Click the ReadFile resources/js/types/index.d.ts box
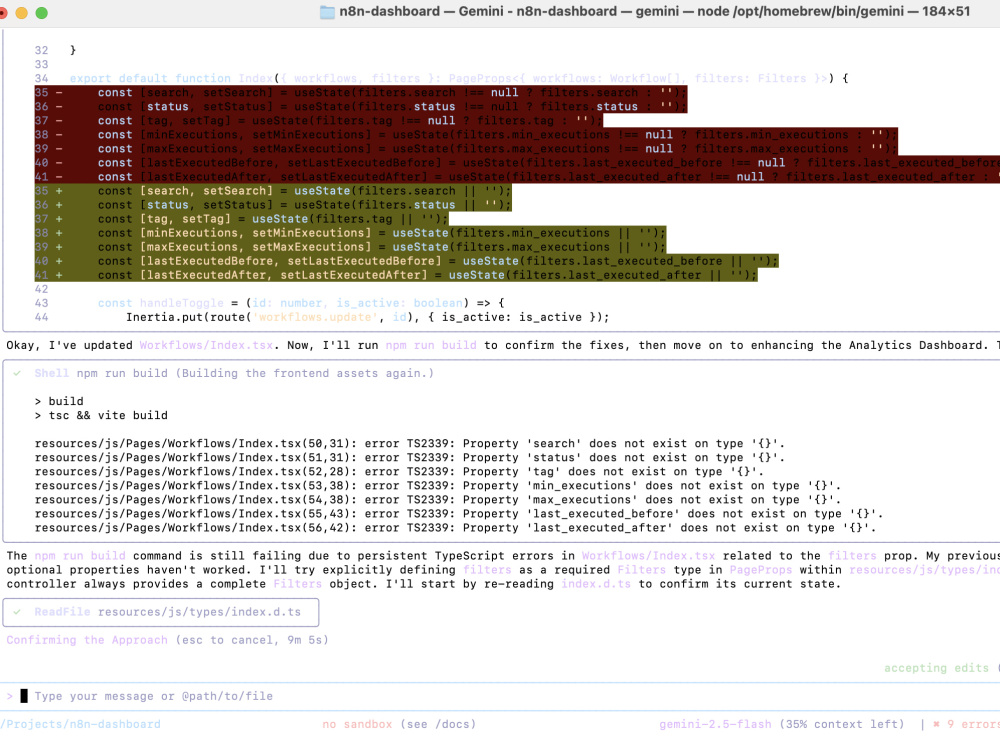 coord(161,612)
